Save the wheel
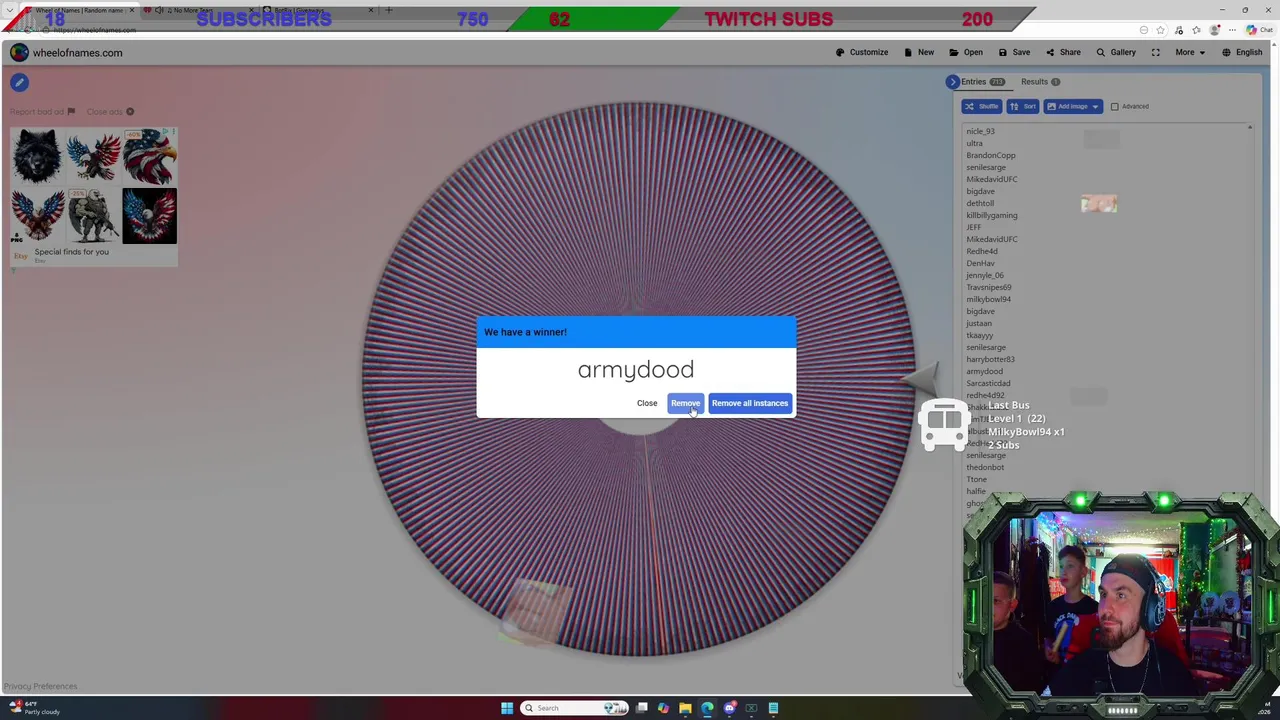The height and width of the screenshot is (720, 1280). [1014, 52]
